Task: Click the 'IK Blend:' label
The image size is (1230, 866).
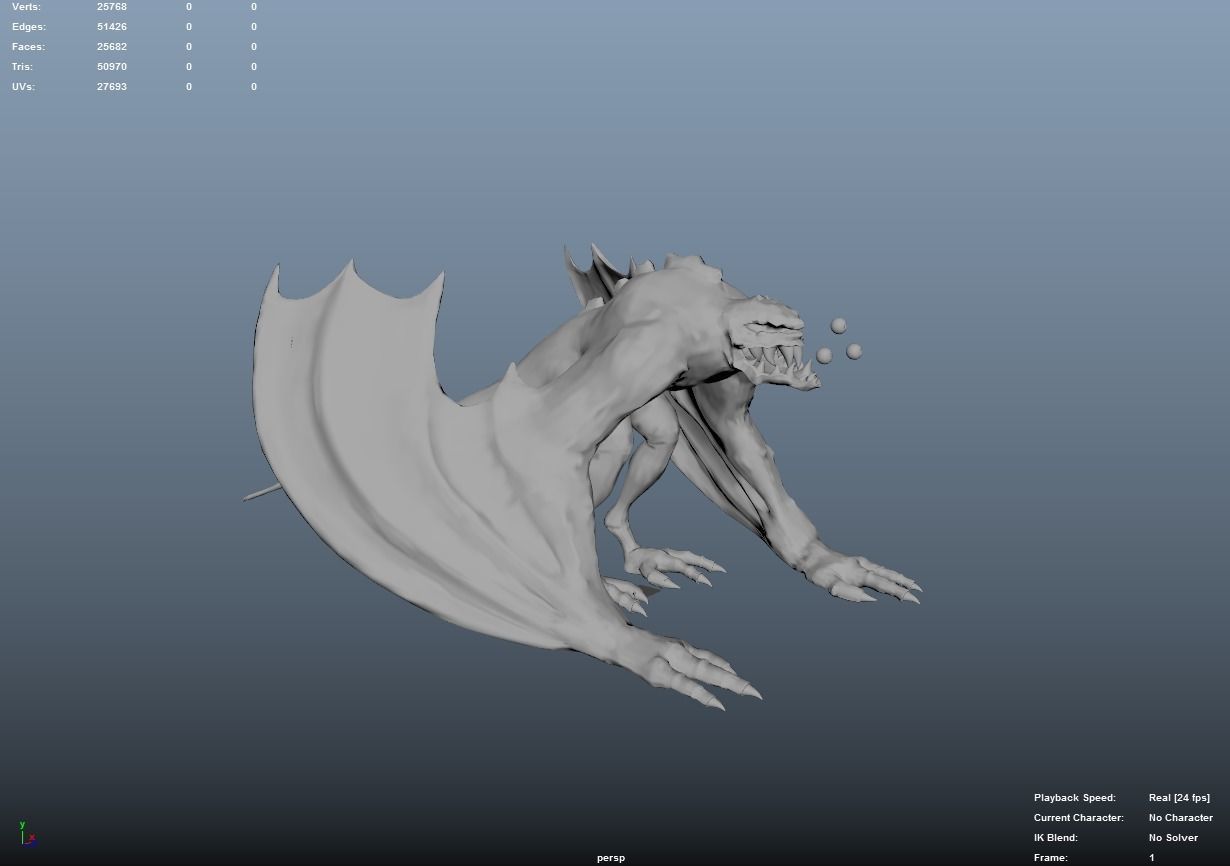Action: [x=1056, y=838]
